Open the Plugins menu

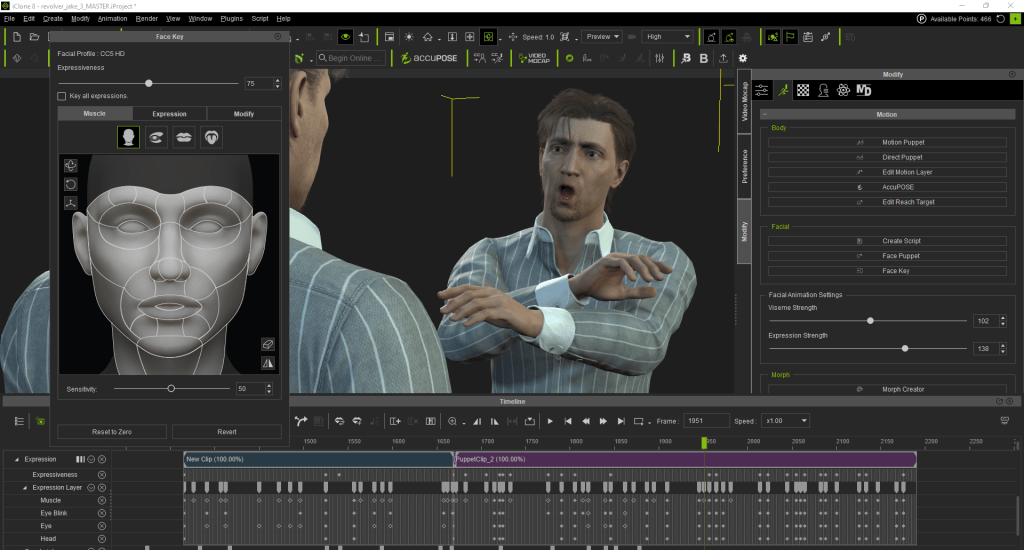231,18
